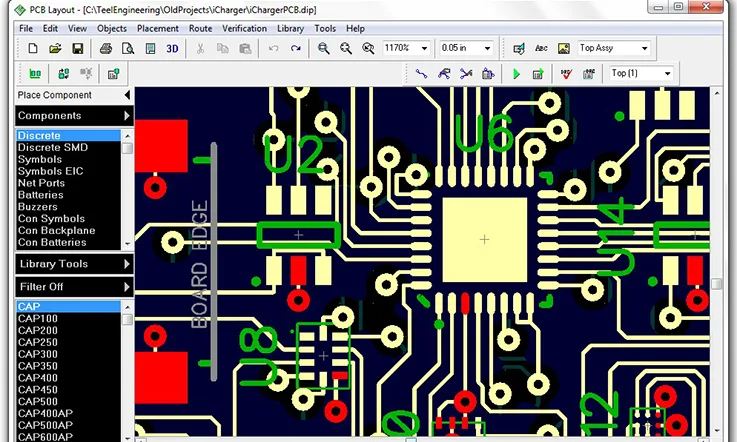
Task: Save the layout with the floppy icon
Action: pyautogui.click(x=78, y=48)
